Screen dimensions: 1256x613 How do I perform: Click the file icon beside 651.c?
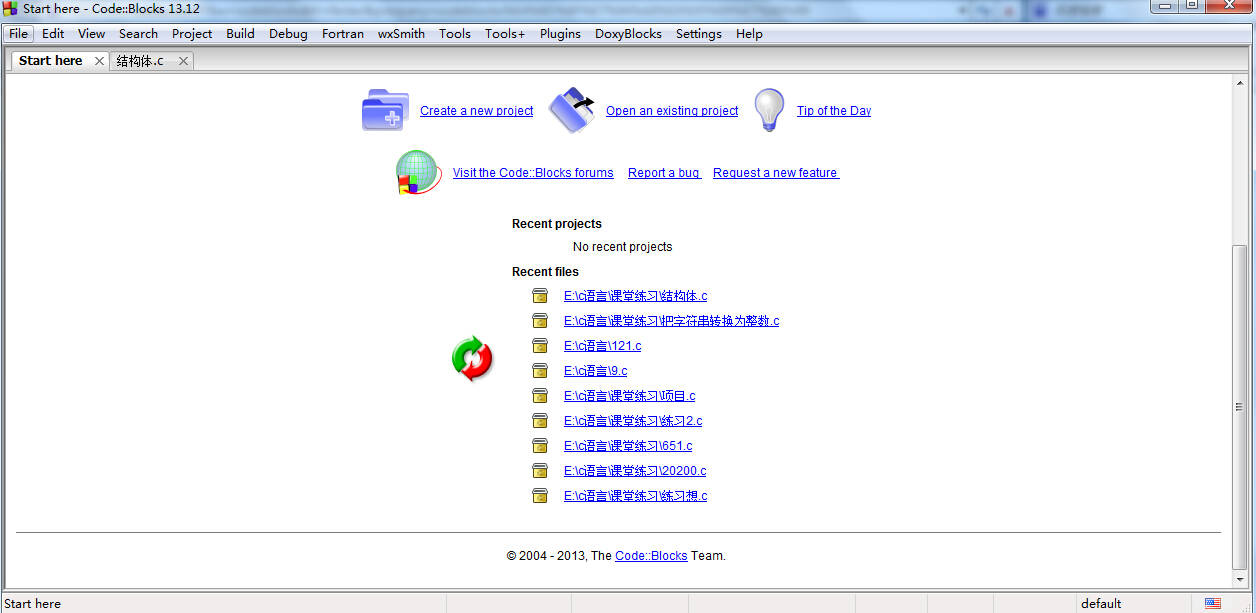540,446
